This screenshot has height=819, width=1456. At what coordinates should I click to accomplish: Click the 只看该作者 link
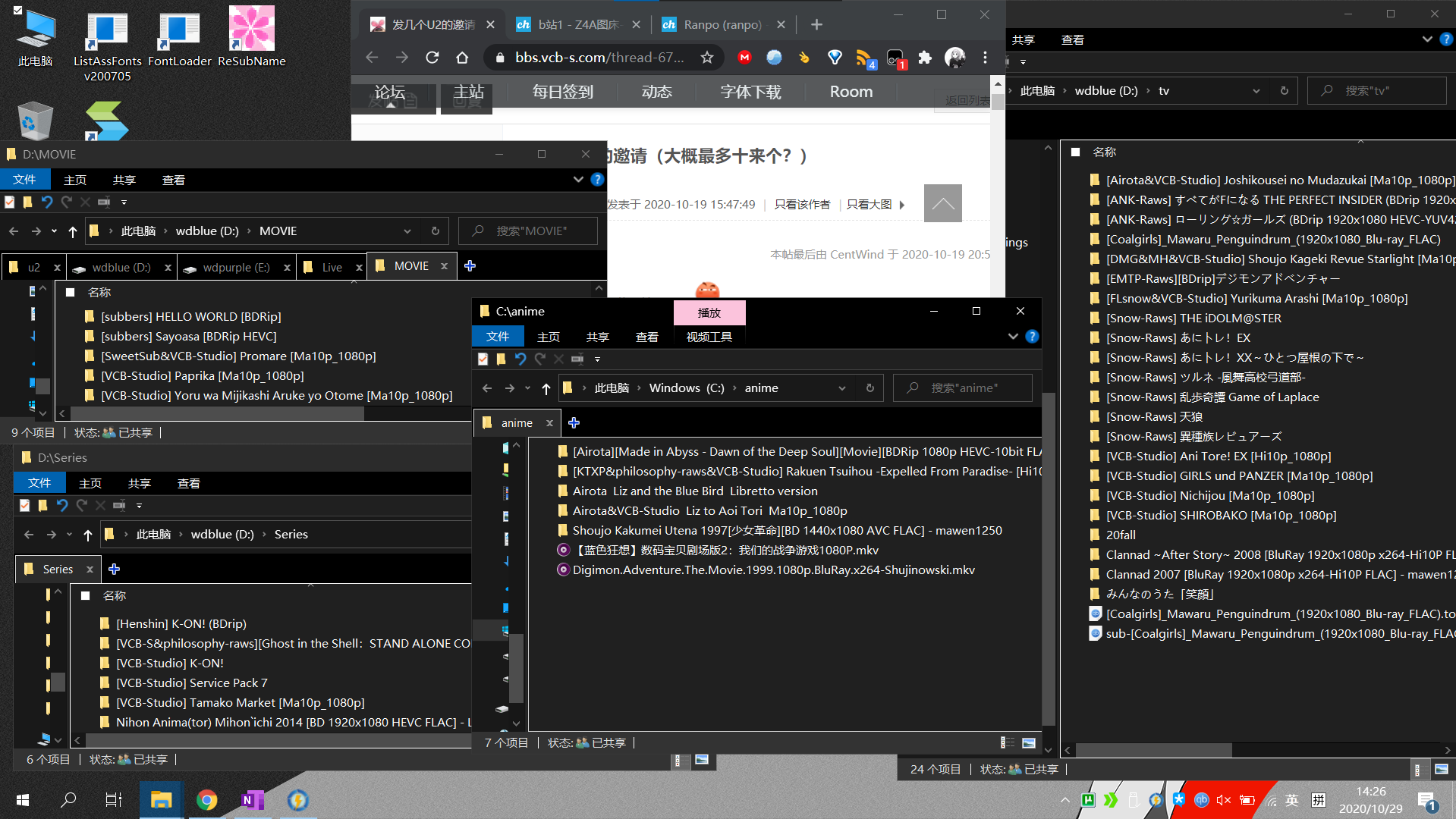pos(802,205)
